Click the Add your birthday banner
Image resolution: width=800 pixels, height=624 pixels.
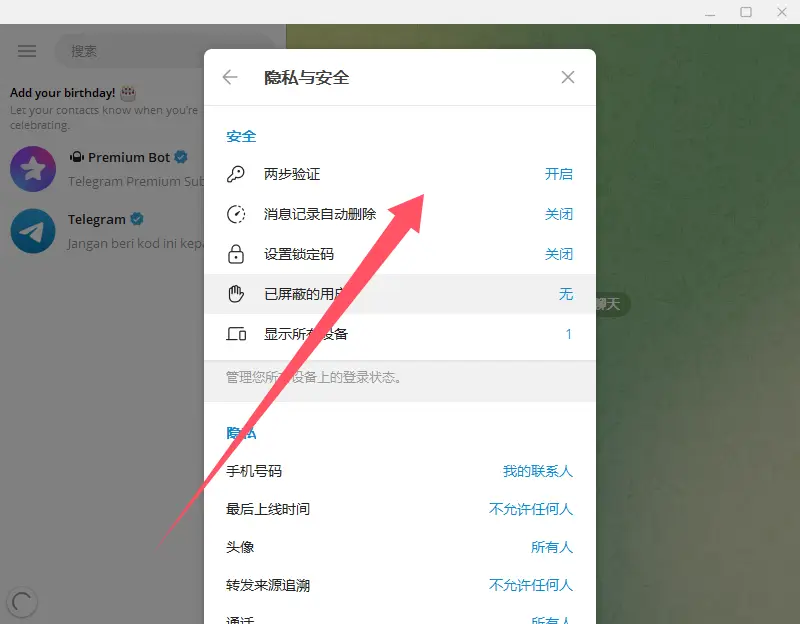pyautogui.click(x=100, y=108)
